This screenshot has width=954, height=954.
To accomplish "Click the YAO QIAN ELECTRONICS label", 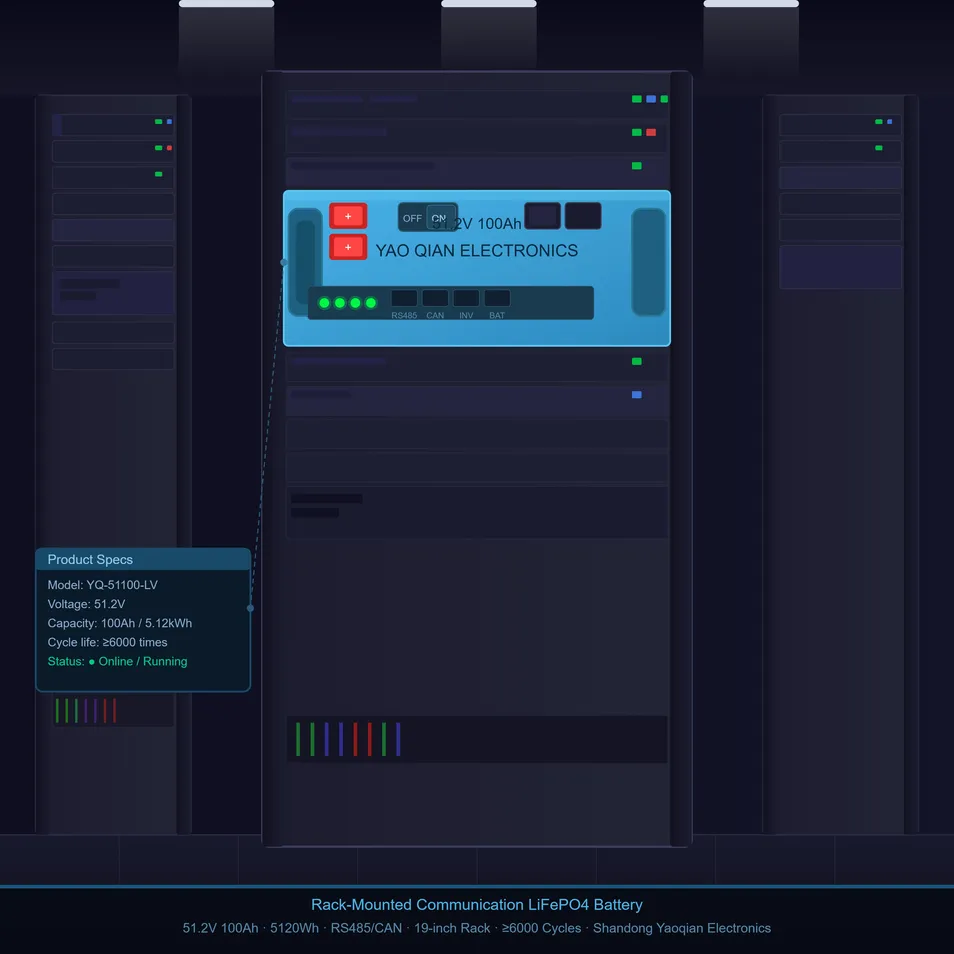I will click(476, 251).
